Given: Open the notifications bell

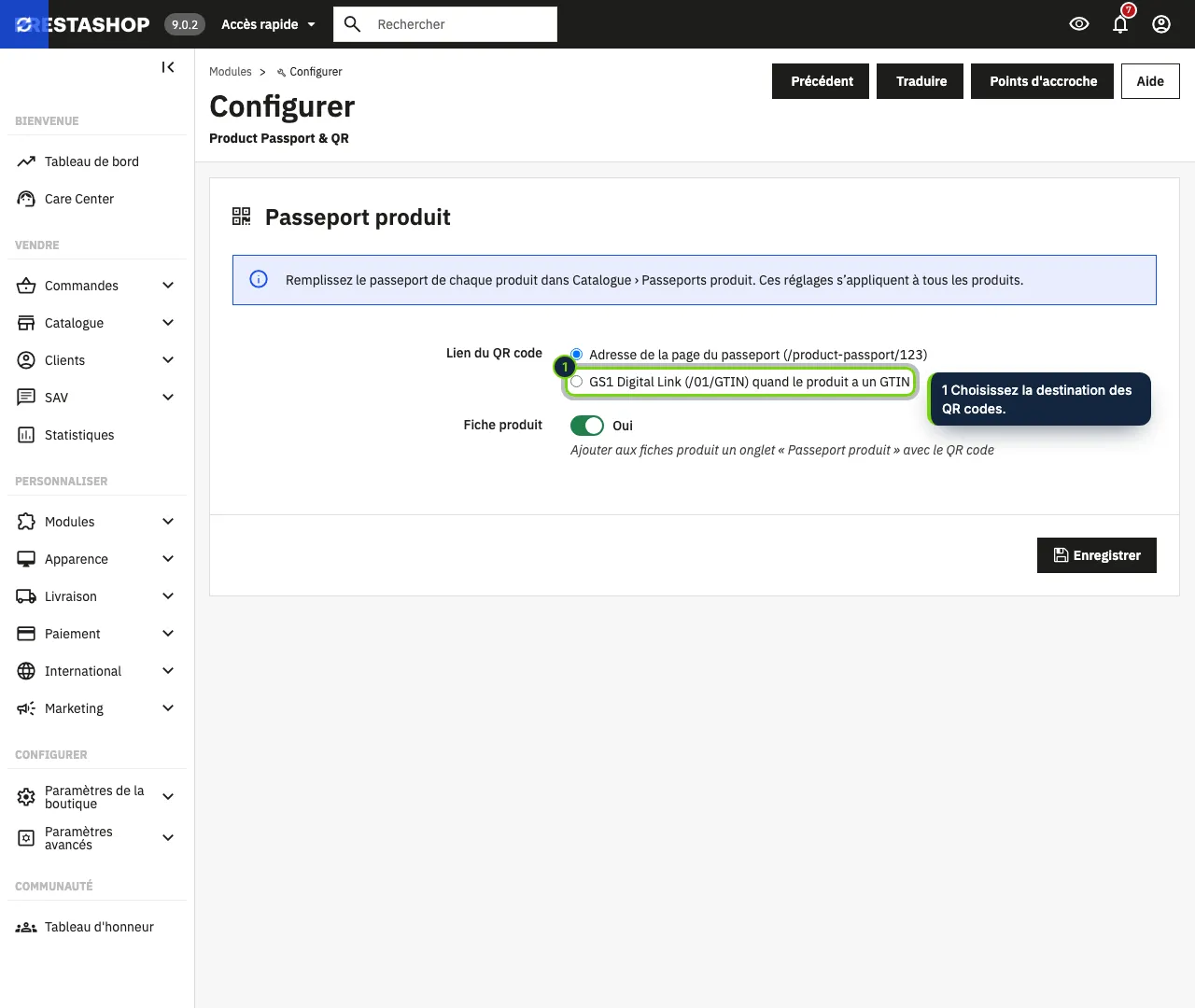Looking at the screenshot, I should pyautogui.click(x=1120, y=24).
